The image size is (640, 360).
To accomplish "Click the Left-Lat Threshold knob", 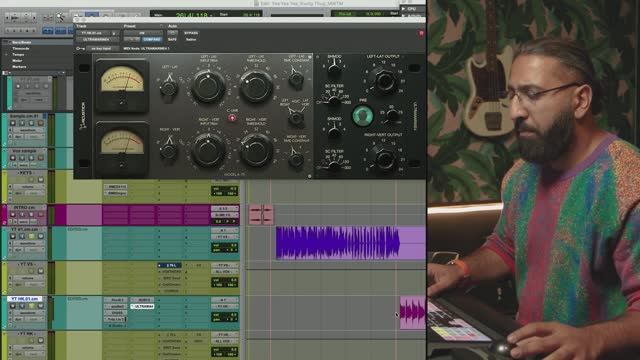I will (256, 86).
